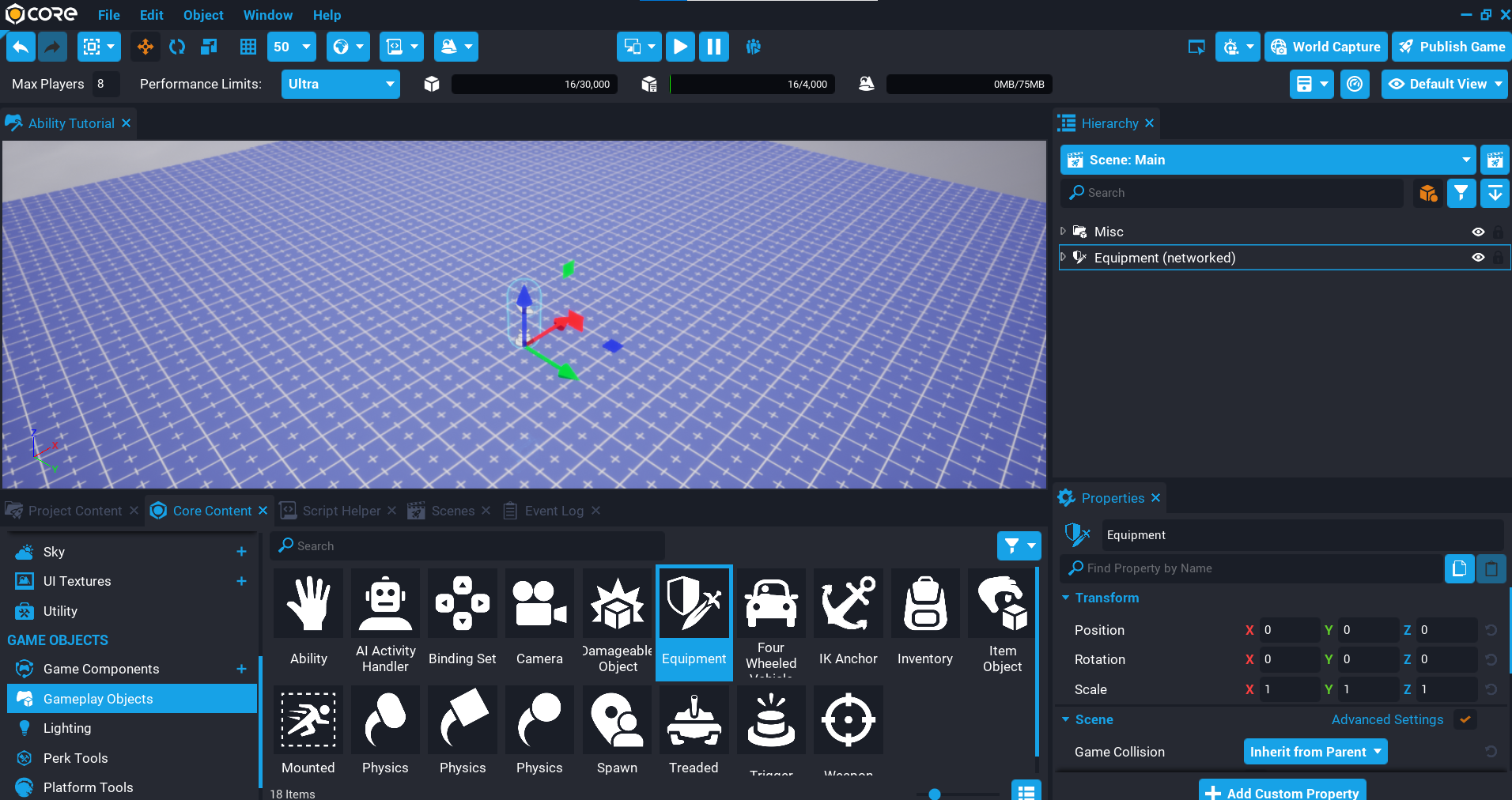Toggle visibility of Equipment (networked)

coord(1477,258)
